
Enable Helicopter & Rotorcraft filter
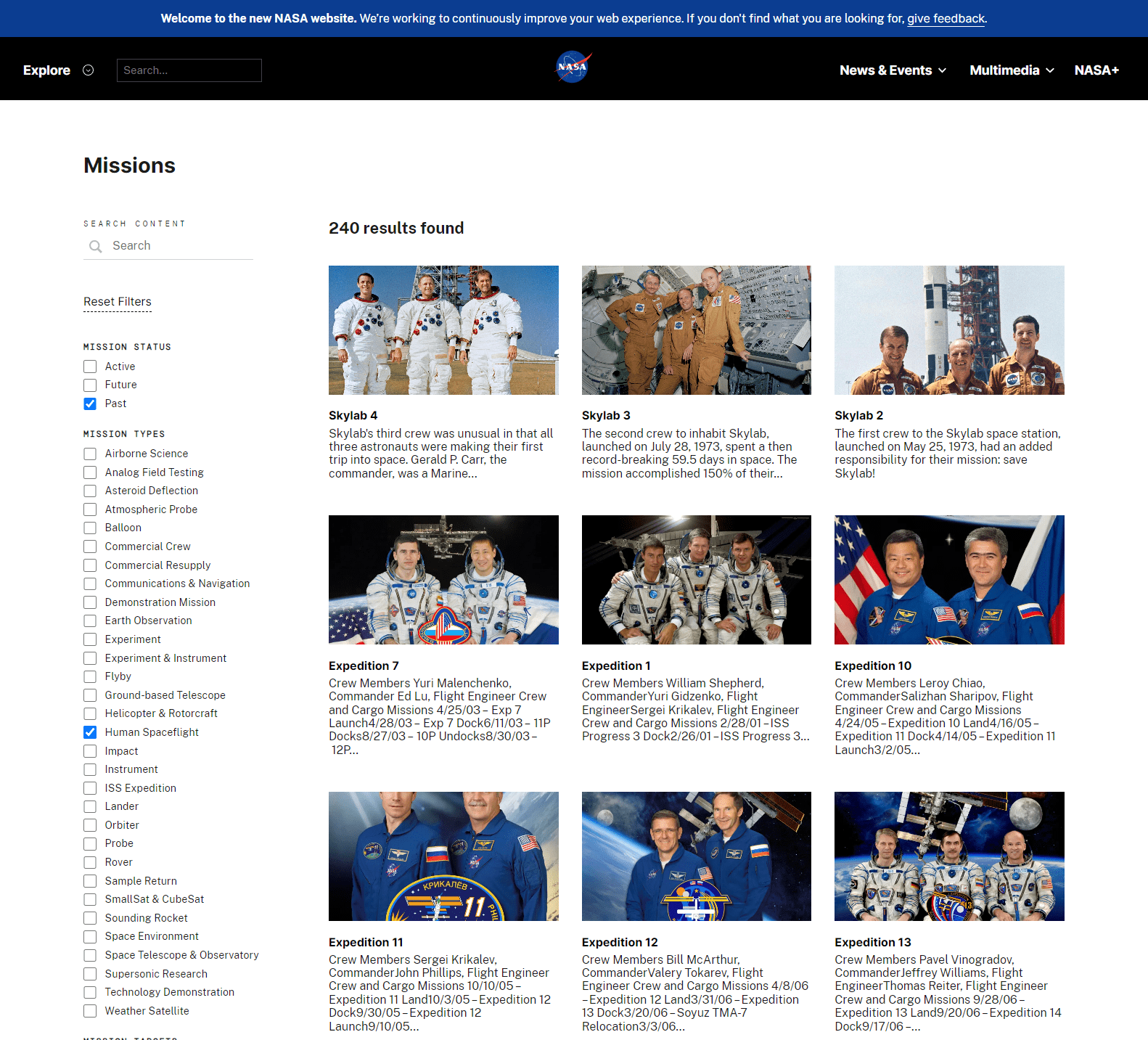pos(90,713)
